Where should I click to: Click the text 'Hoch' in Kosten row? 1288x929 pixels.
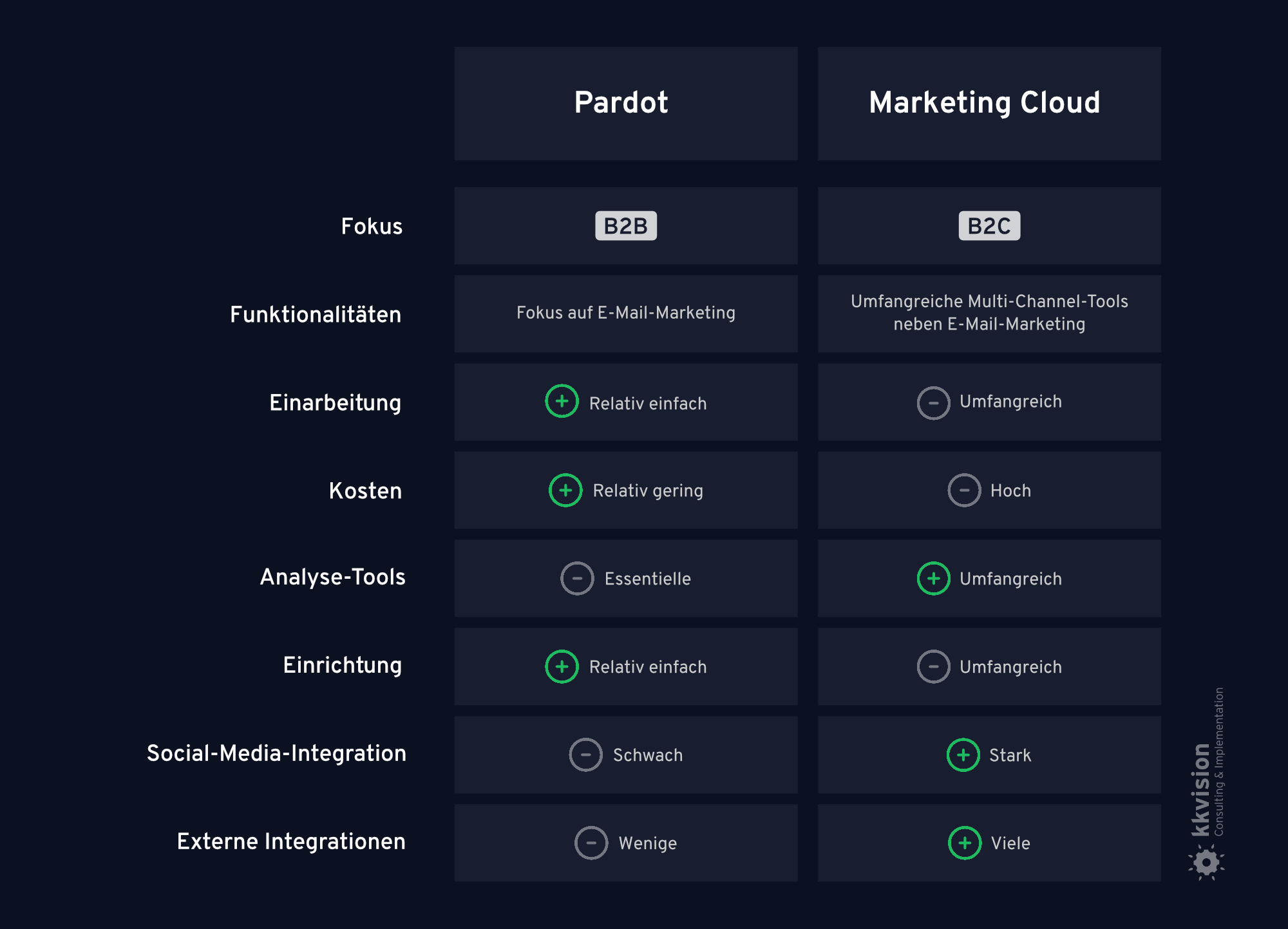coord(1010,491)
